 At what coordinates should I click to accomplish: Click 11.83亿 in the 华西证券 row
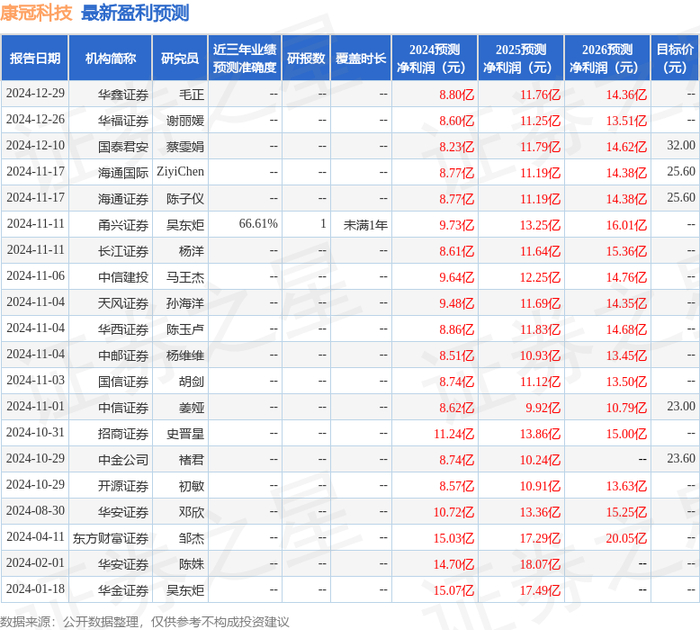coord(540,330)
